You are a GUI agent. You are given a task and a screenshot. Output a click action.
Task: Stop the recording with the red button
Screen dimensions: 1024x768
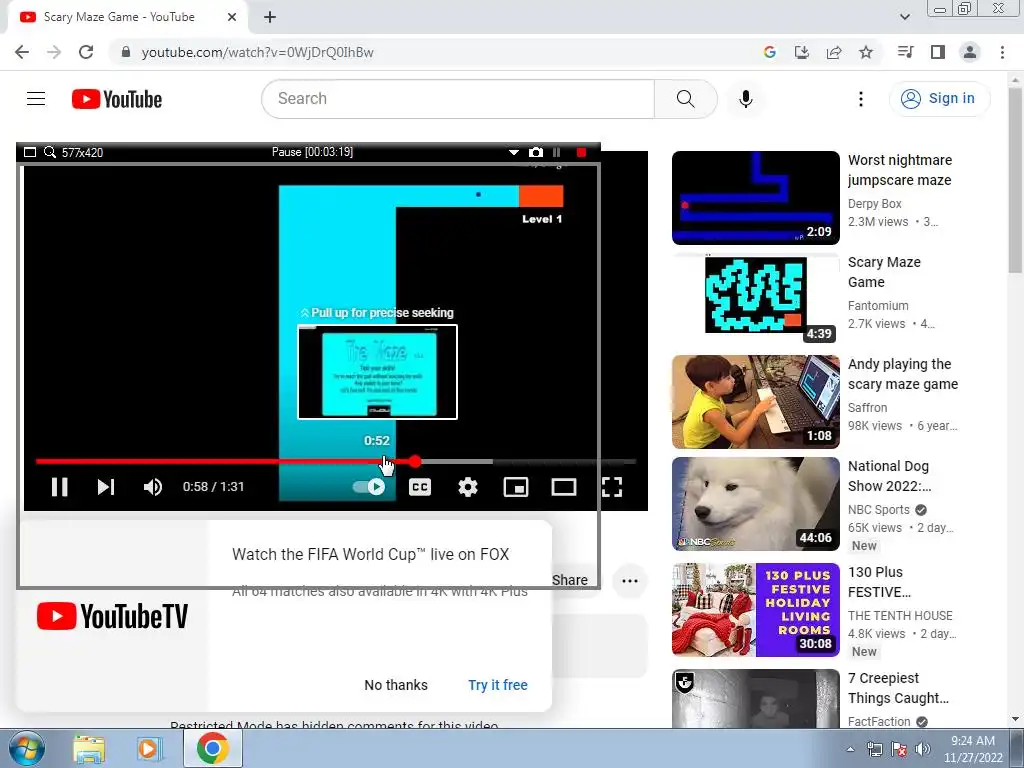(x=581, y=152)
